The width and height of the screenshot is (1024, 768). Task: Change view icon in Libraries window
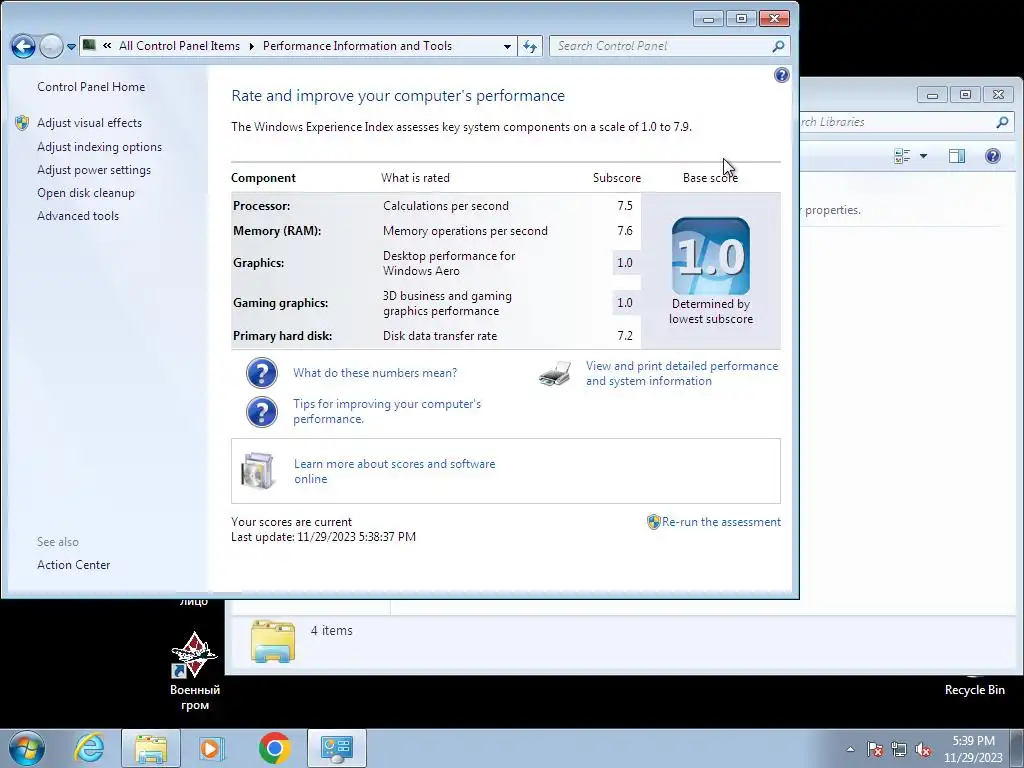902,156
